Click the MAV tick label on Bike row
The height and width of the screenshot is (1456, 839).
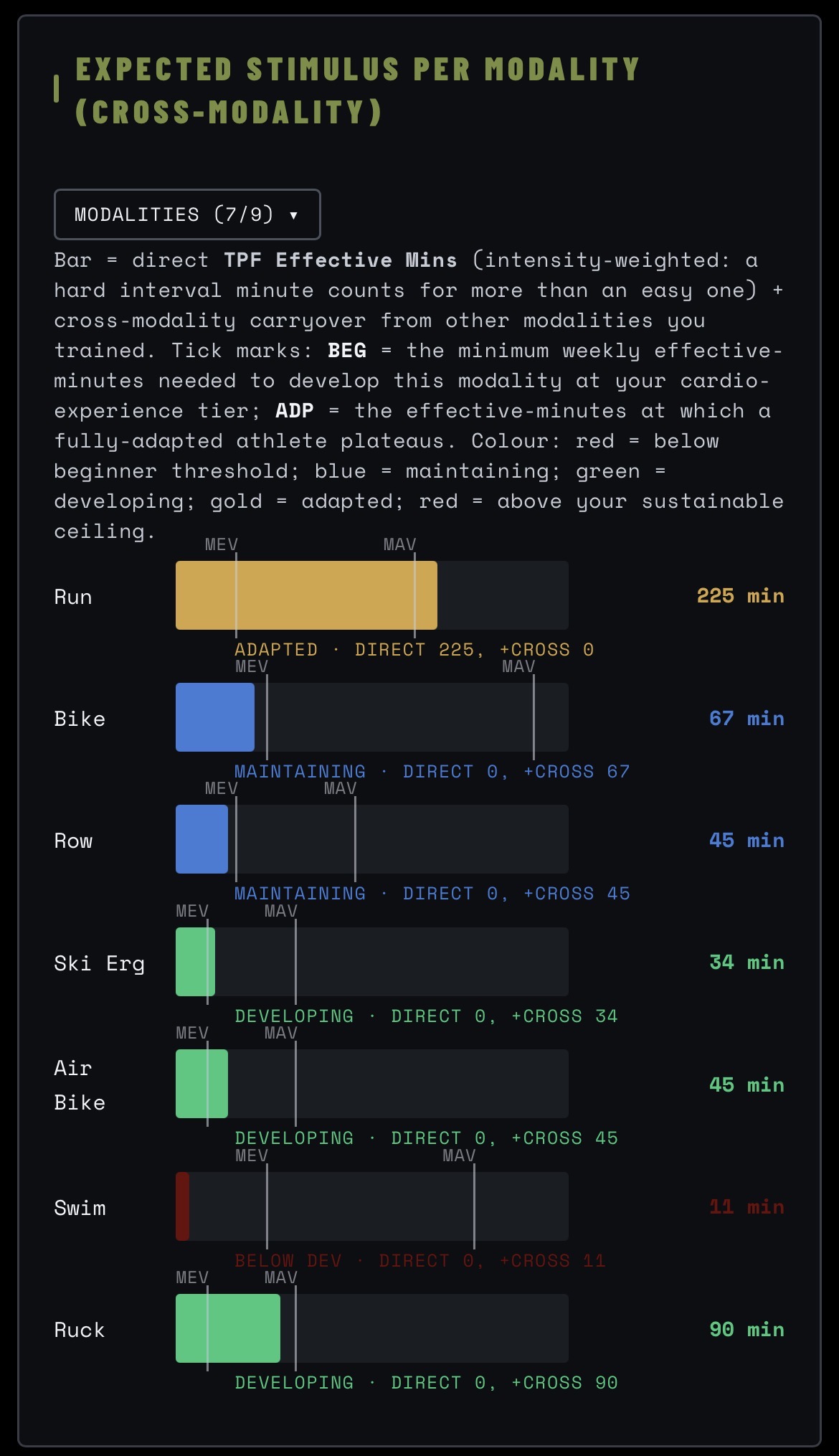coord(518,666)
